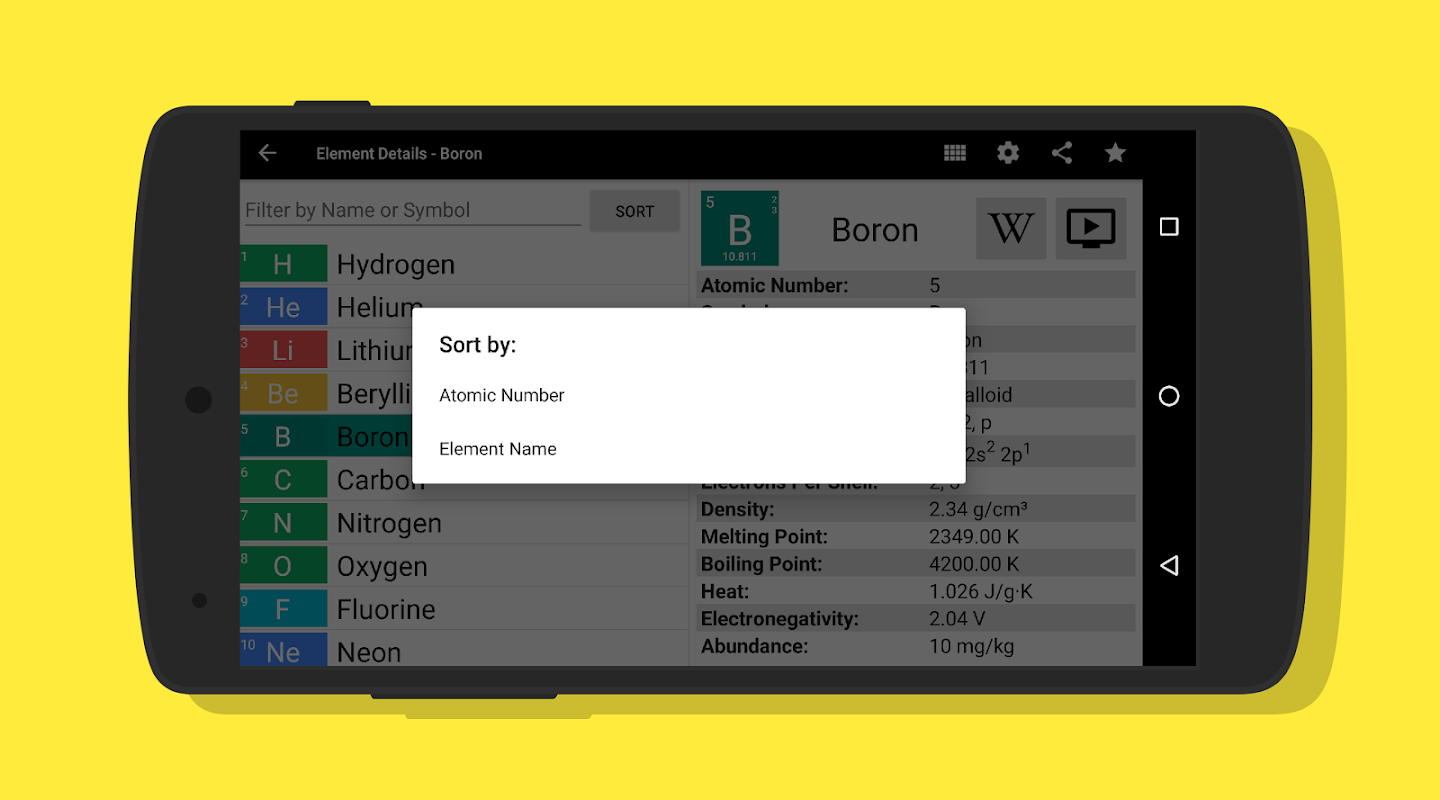Image resolution: width=1440 pixels, height=800 pixels.
Task: Click the Density value 2.34 g/cm³
Action: (x=978, y=510)
